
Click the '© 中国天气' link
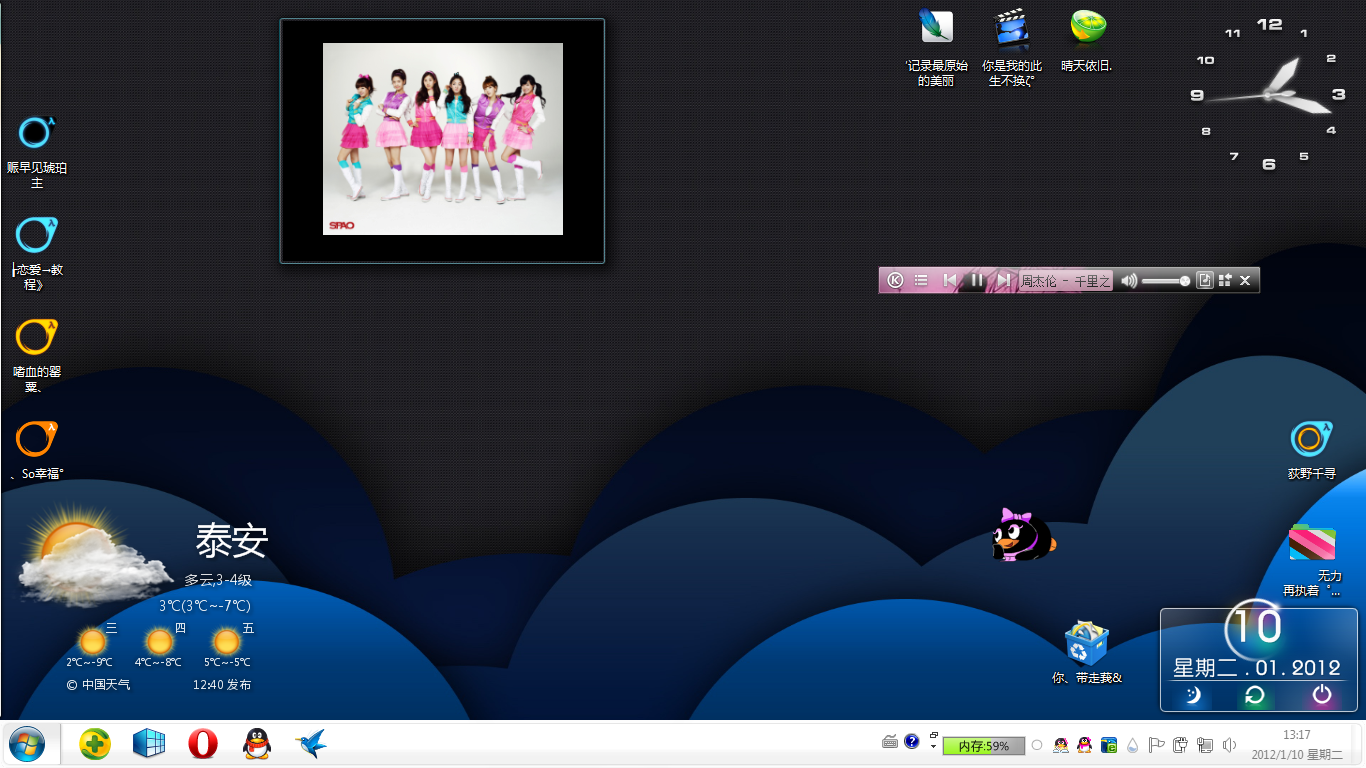[98, 685]
